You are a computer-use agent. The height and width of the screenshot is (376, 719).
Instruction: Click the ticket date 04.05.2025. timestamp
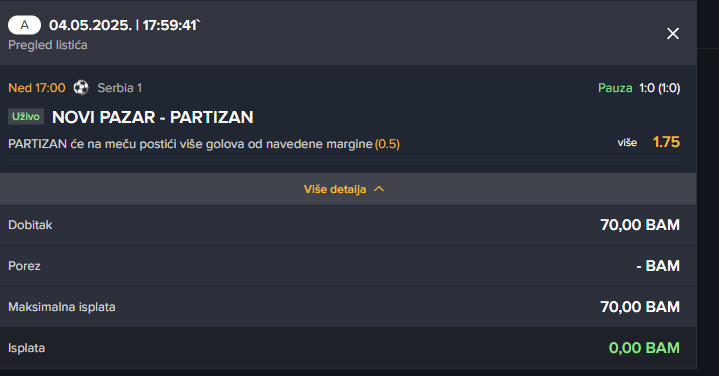click(x=125, y=25)
